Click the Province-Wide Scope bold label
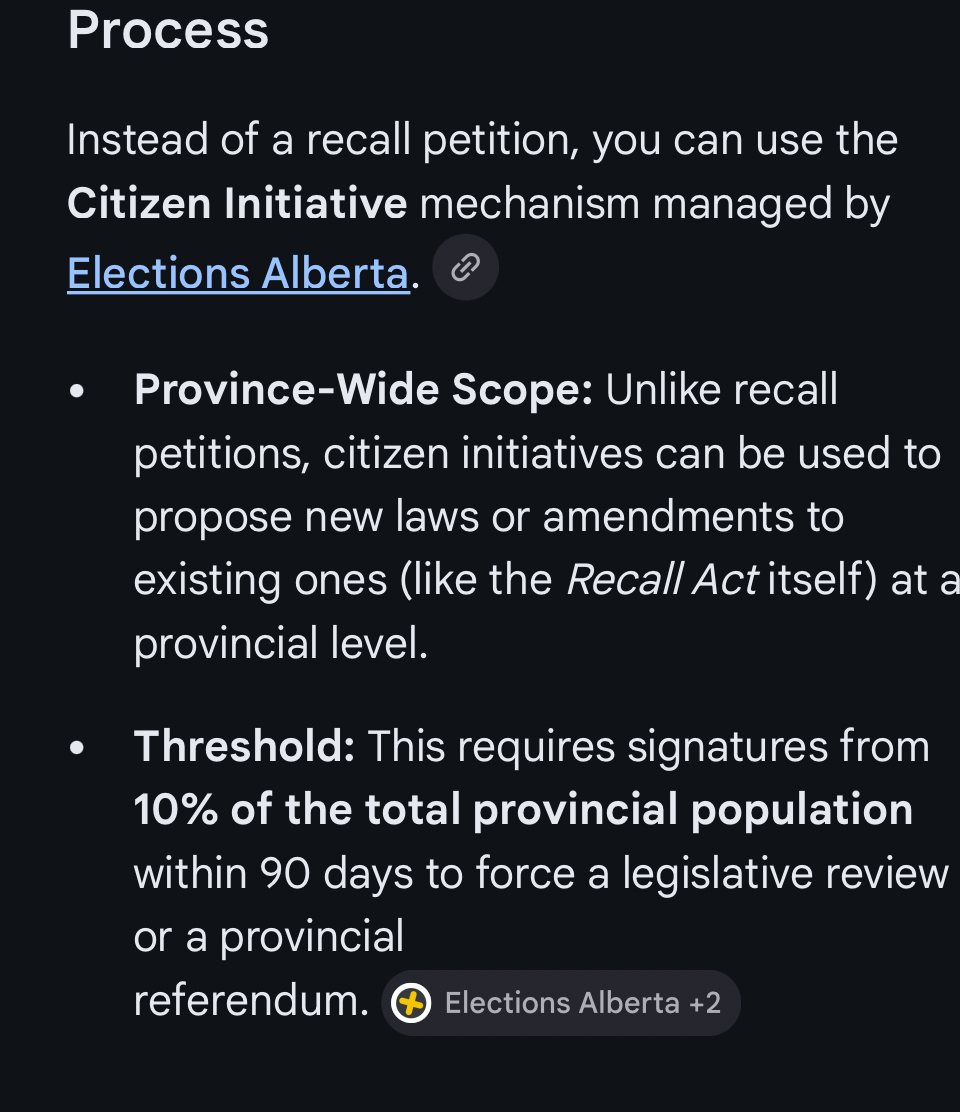 363,390
